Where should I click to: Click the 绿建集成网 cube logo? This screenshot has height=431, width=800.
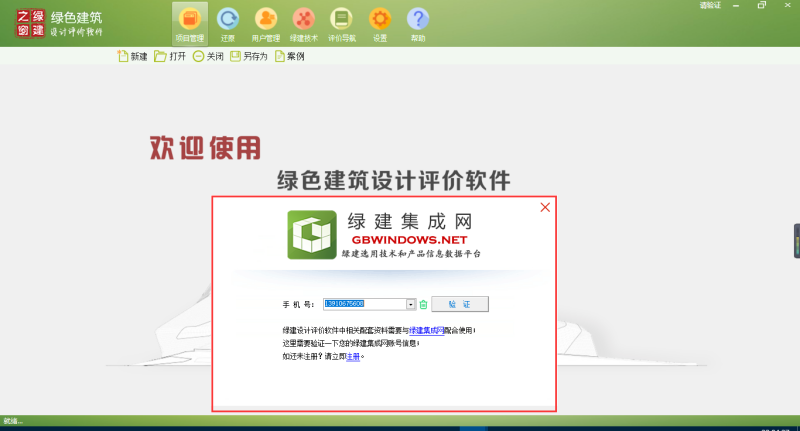coord(312,235)
